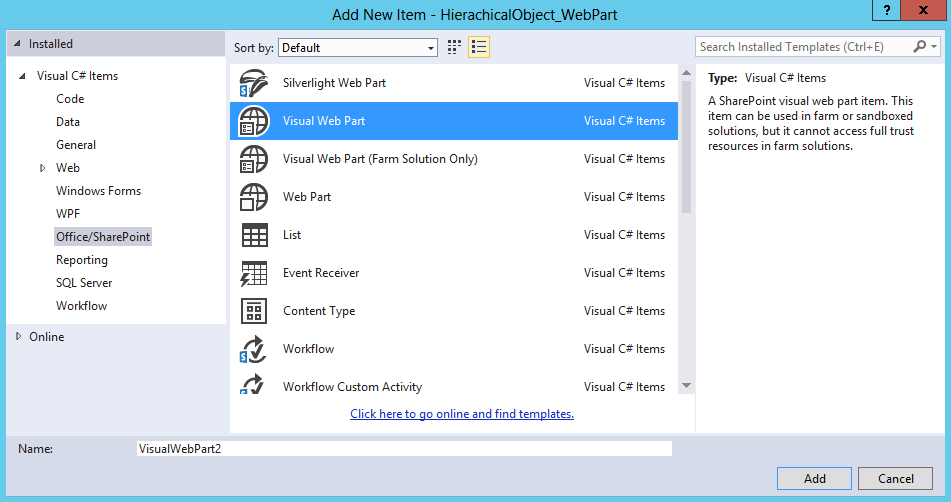Collapse the Visual C# Items node

pyautogui.click(x=23, y=76)
